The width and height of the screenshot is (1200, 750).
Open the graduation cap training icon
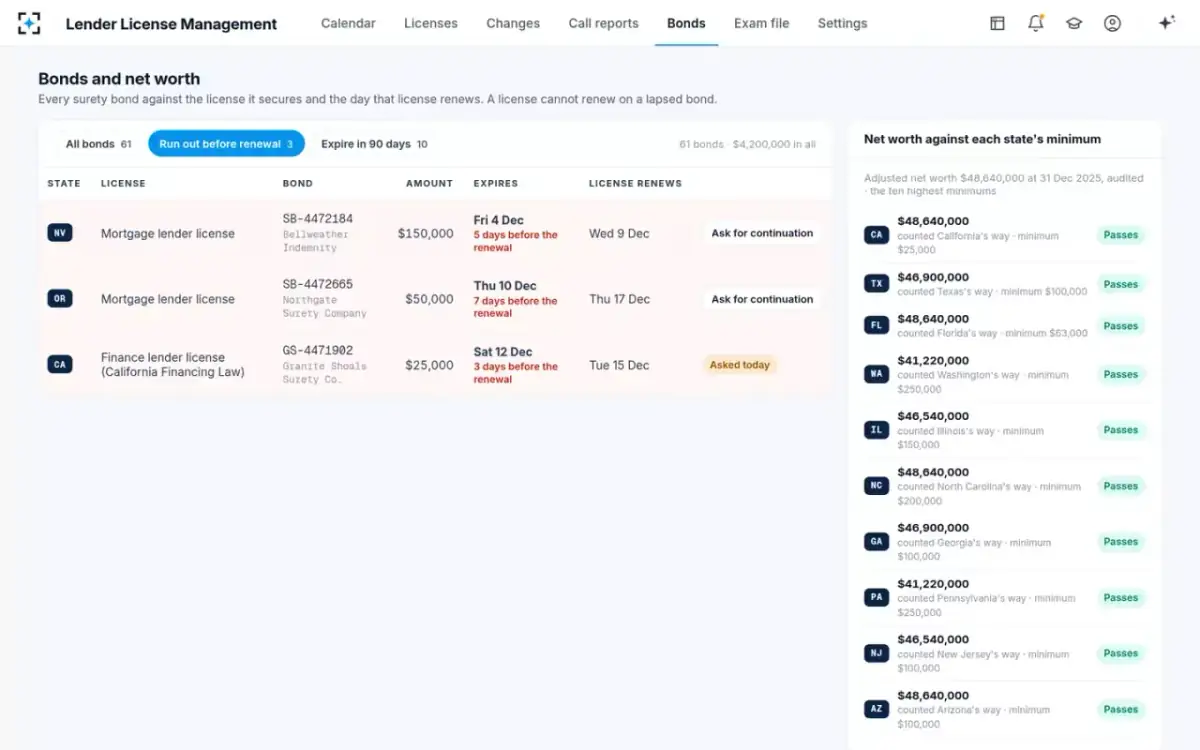click(1074, 23)
